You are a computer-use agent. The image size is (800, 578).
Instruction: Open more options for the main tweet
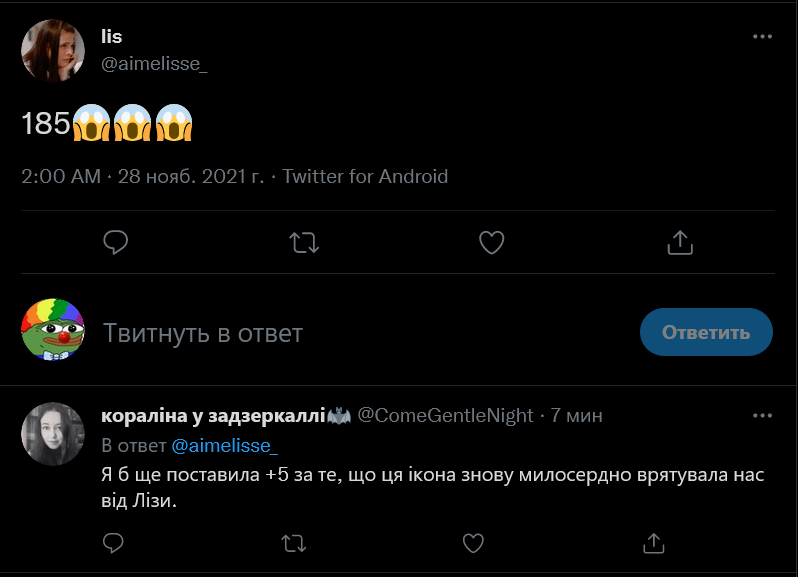tap(762, 37)
